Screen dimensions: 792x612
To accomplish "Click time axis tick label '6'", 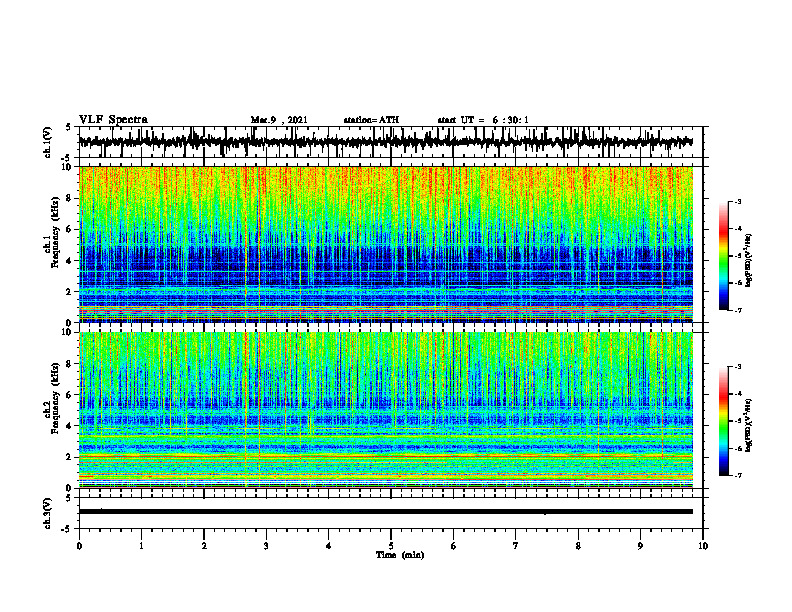I will point(454,546).
